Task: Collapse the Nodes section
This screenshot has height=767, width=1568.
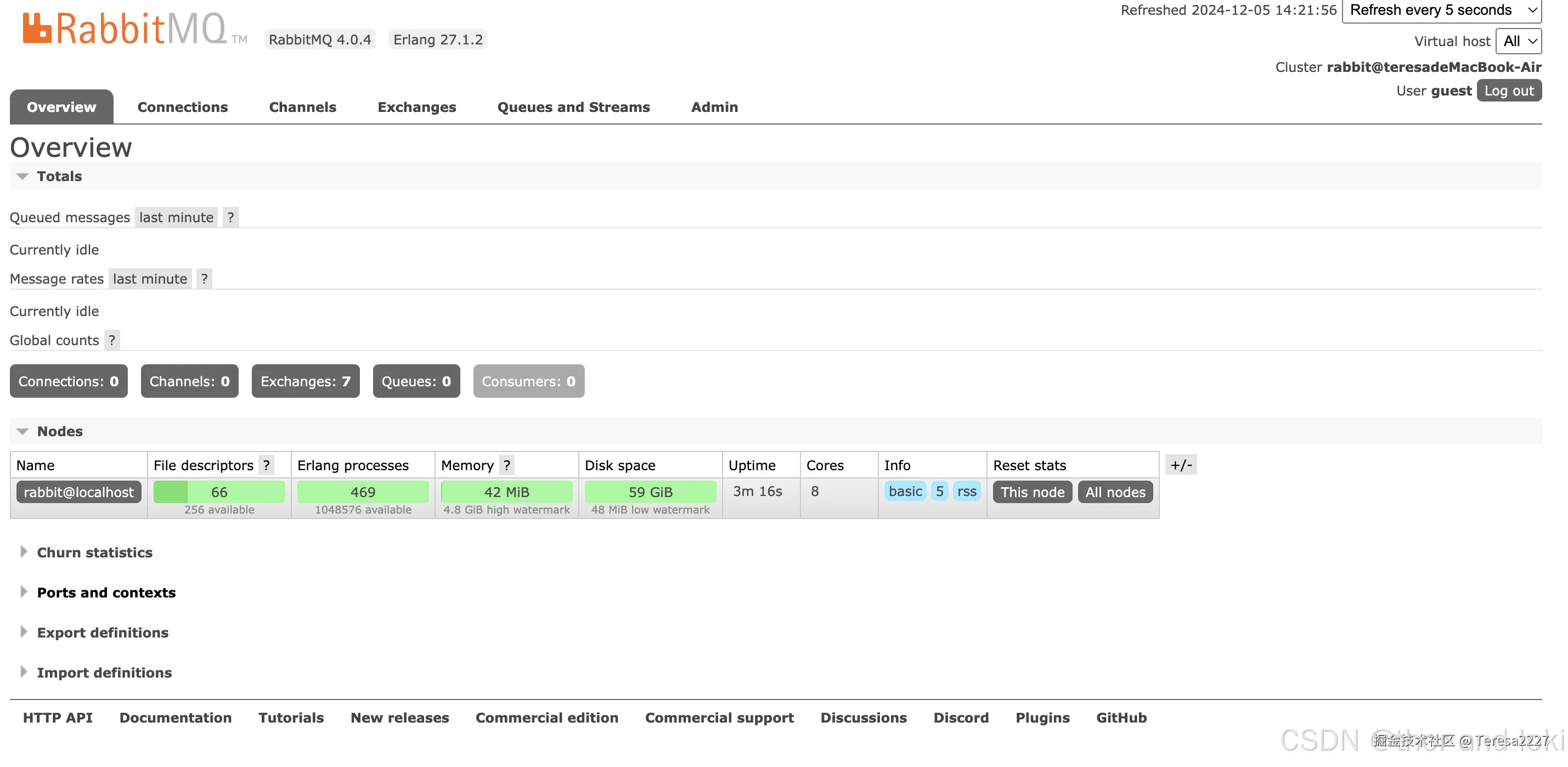Action: pyautogui.click(x=59, y=431)
